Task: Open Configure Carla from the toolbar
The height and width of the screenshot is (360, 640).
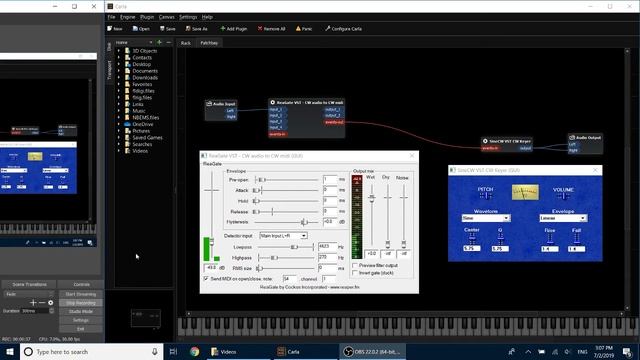Action: [343, 29]
